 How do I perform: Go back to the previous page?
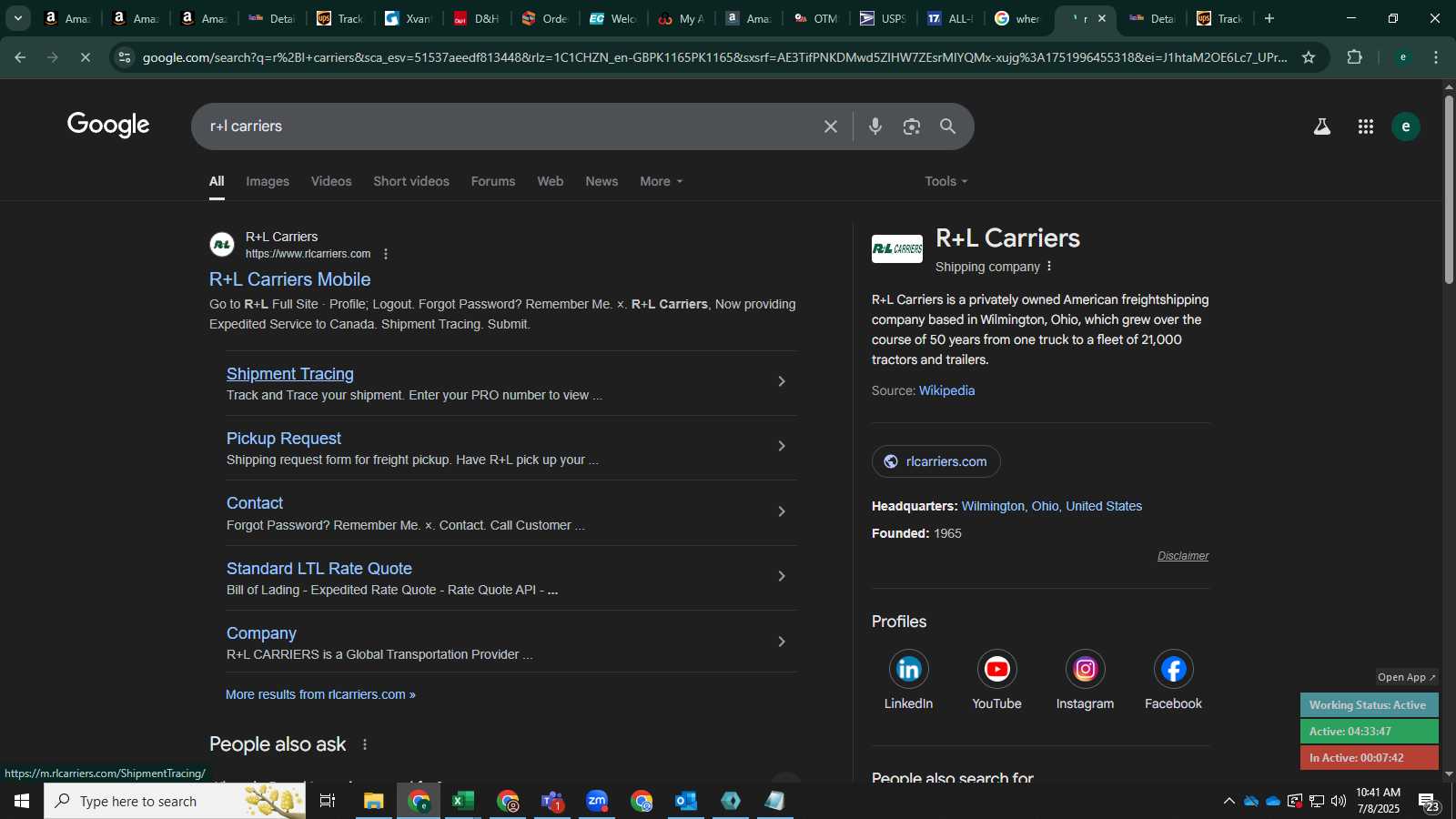[x=20, y=57]
